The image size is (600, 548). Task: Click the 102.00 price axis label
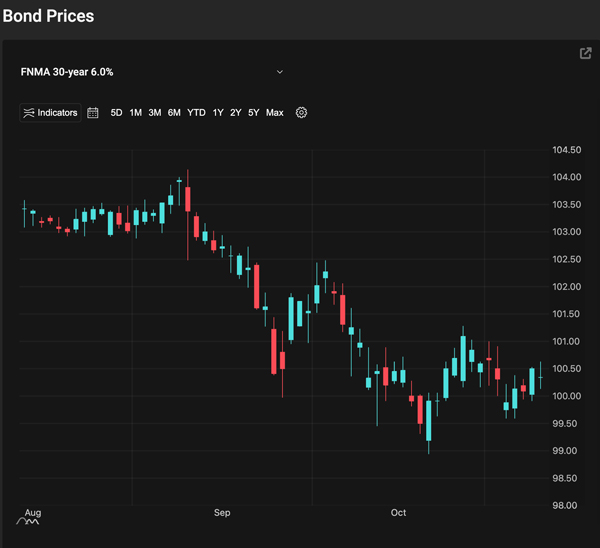(567, 287)
